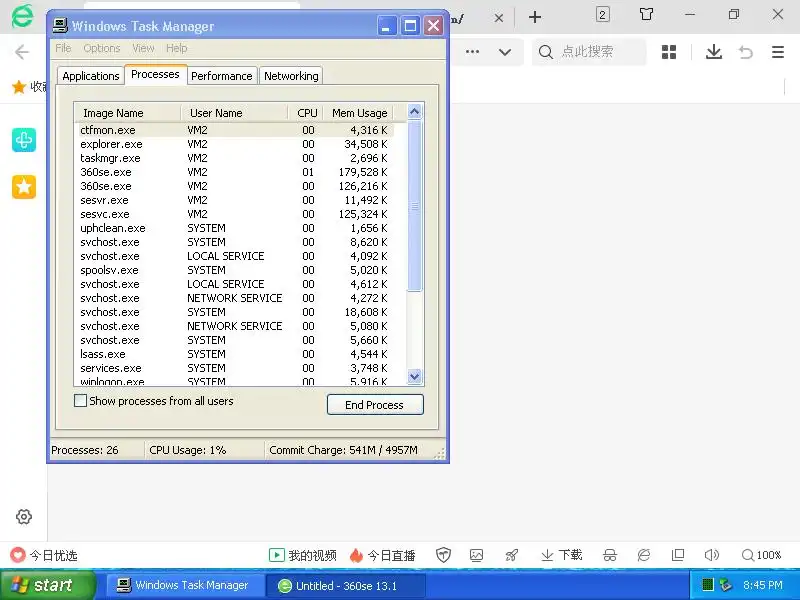Open Task Manager Help menu
Viewport: 800px width, 600px height.
[177, 48]
